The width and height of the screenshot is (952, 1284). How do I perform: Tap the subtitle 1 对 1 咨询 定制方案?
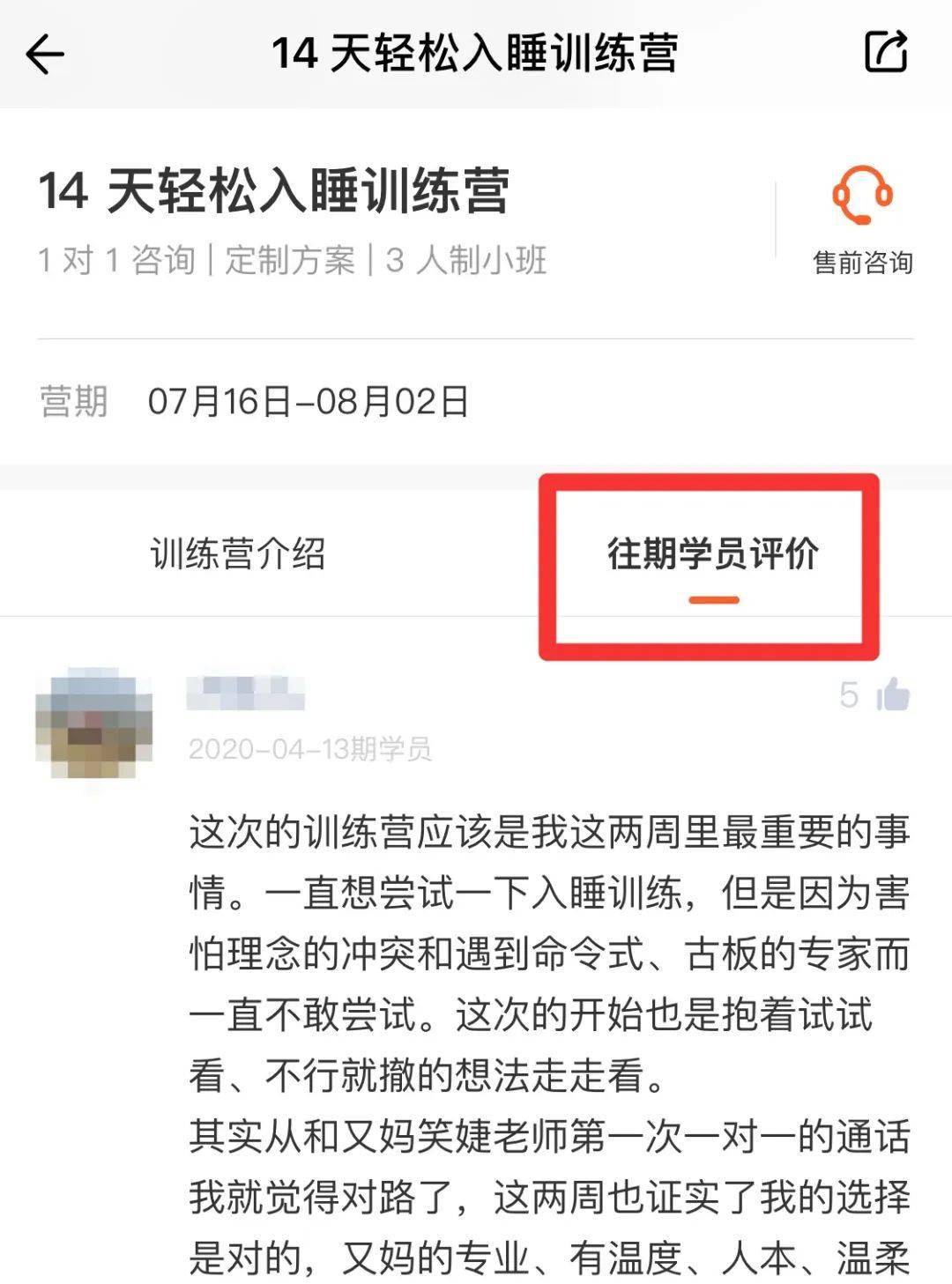pos(196,260)
